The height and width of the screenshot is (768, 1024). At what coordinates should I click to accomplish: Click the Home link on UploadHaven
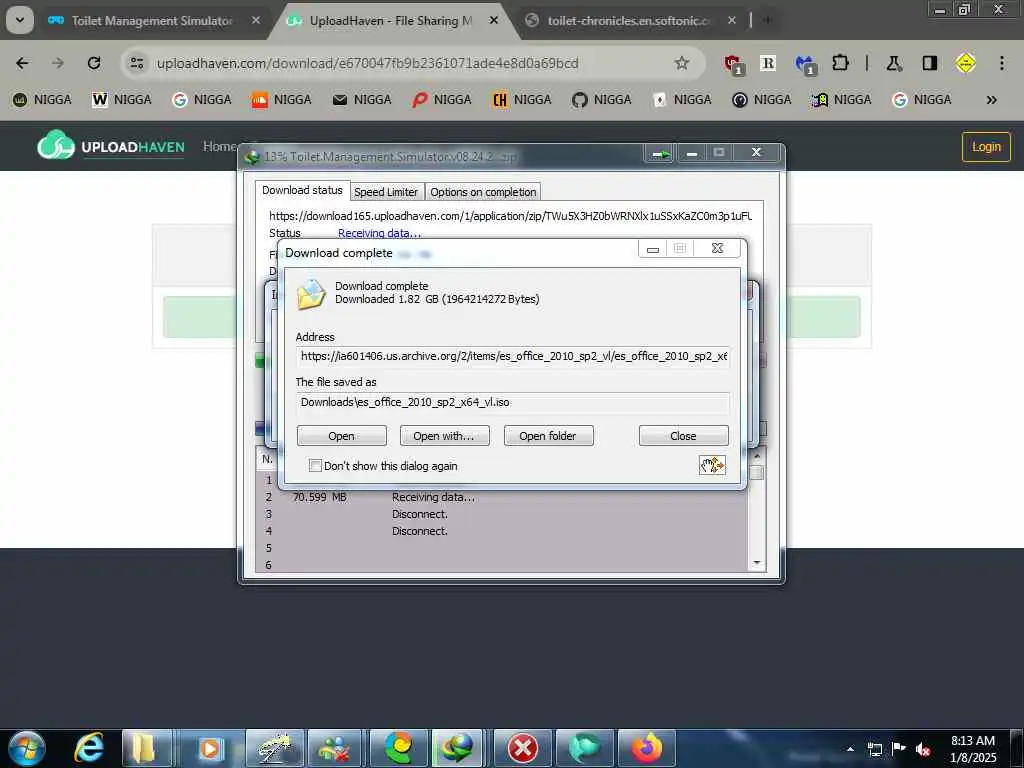coord(219,146)
